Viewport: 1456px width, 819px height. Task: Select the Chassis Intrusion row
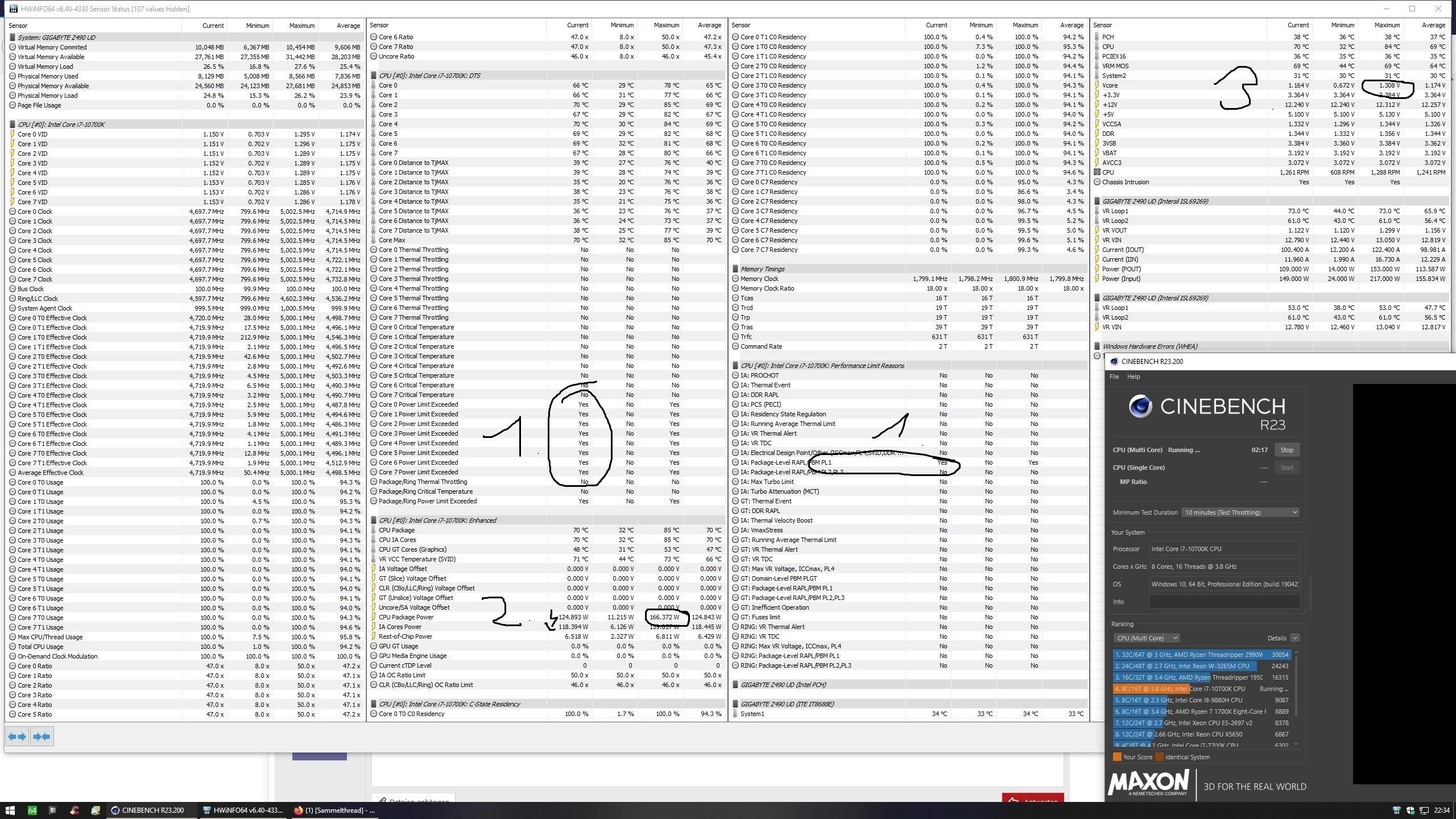(1270, 182)
